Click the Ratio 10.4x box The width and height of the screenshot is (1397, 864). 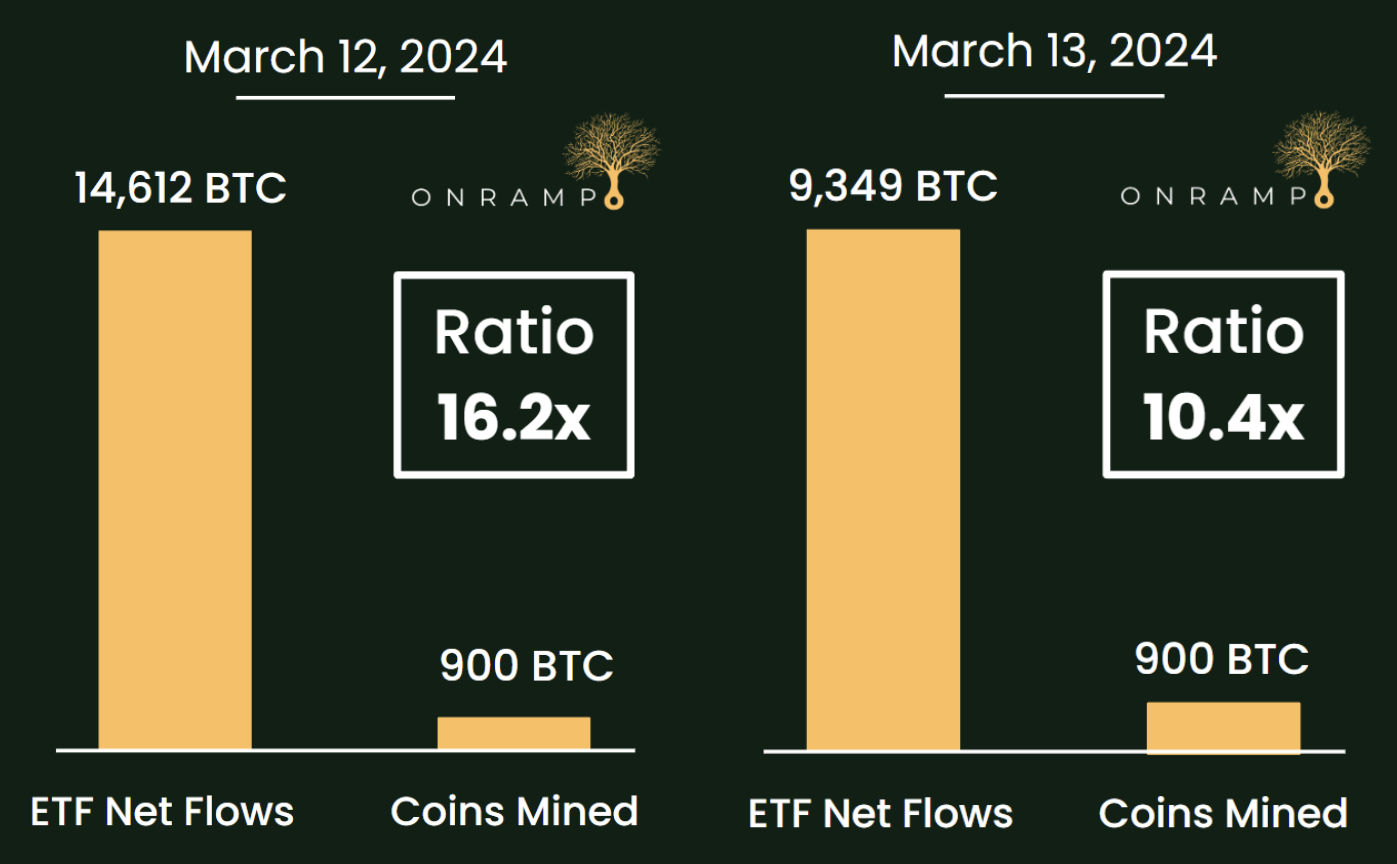point(1223,375)
